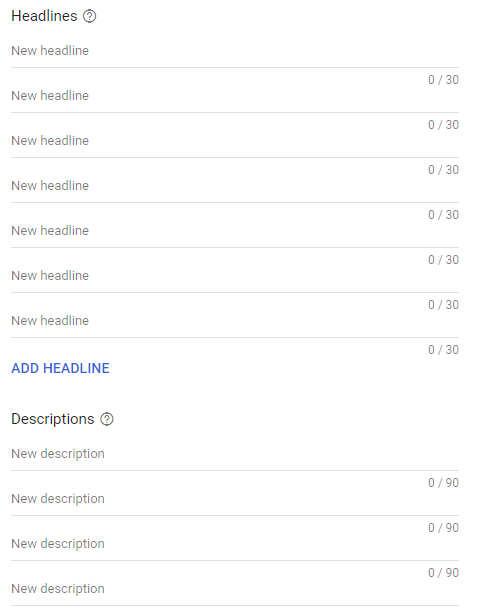Click the 0 / 30 counter above ADD HEADLINE

(x=443, y=350)
